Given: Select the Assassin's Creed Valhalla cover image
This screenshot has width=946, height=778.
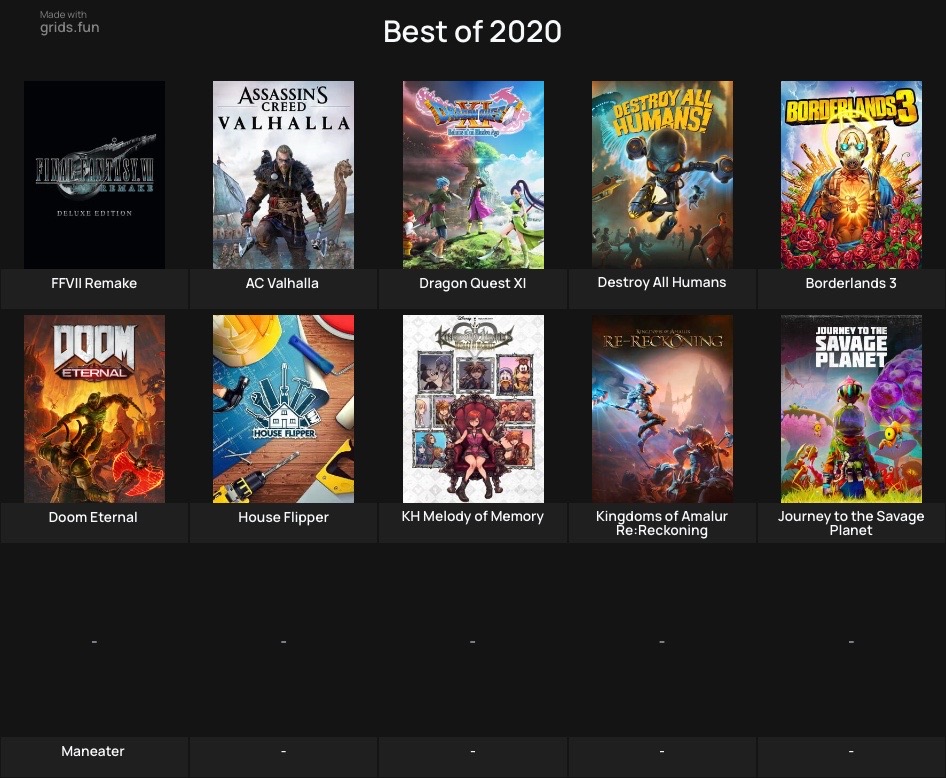Looking at the screenshot, I should tap(284, 175).
